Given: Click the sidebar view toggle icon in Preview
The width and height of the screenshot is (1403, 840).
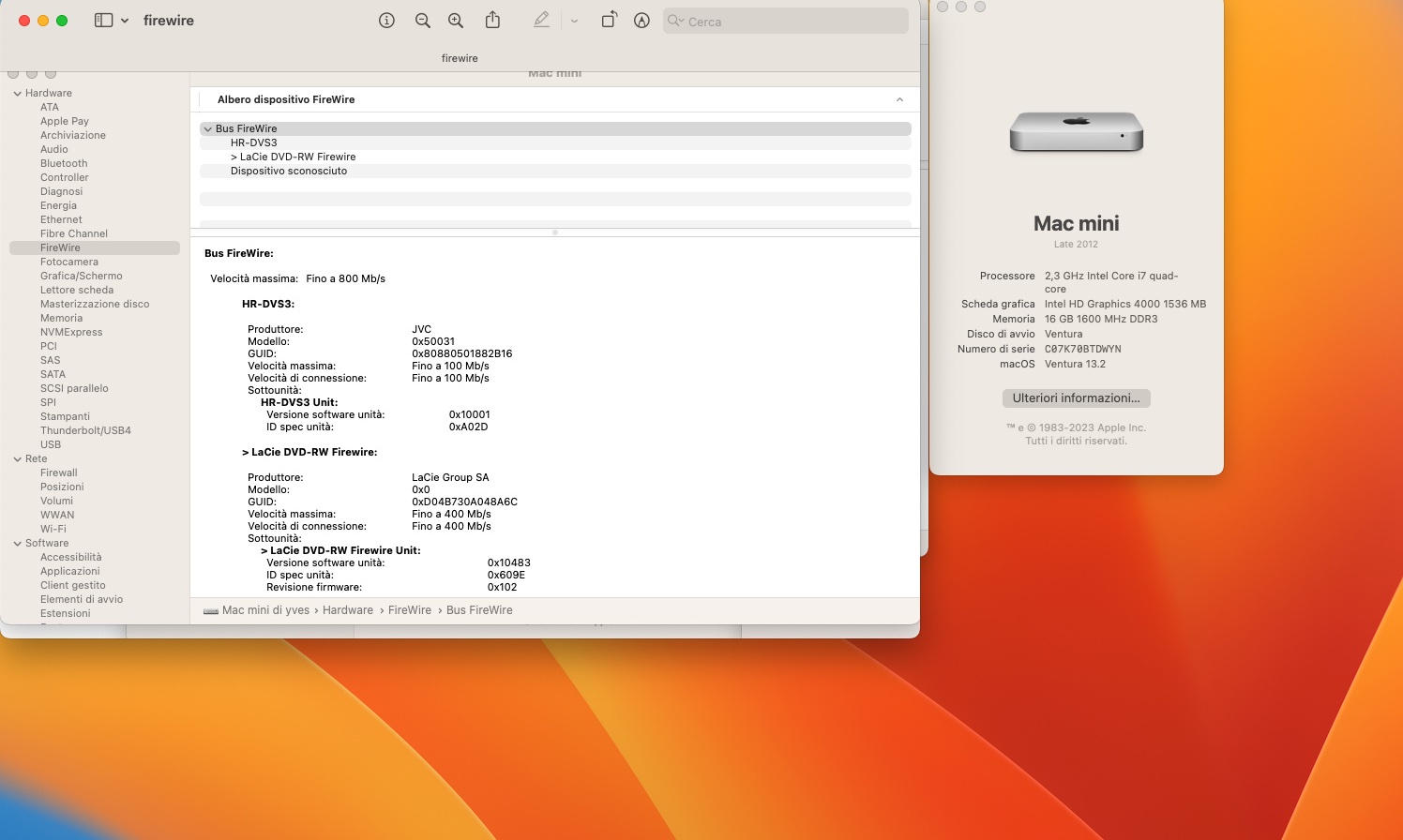Looking at the screenshot, I should pyautogui.click(x=103, y=21).
